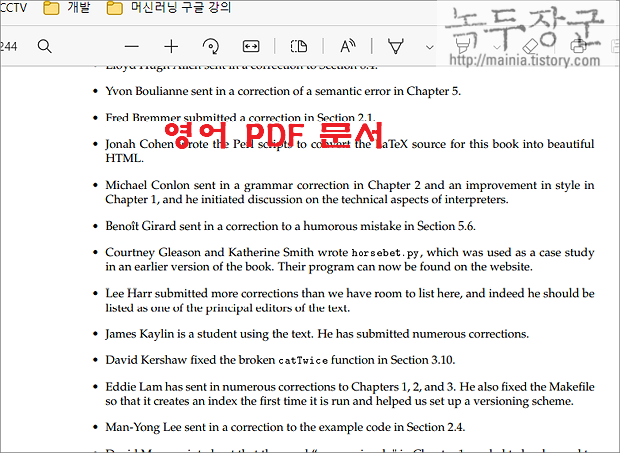Image resolution: width=620 pixels, height=453 pixels.
Task: Click the Fred Bremmer correction line
Action: (x=240, y=118)
